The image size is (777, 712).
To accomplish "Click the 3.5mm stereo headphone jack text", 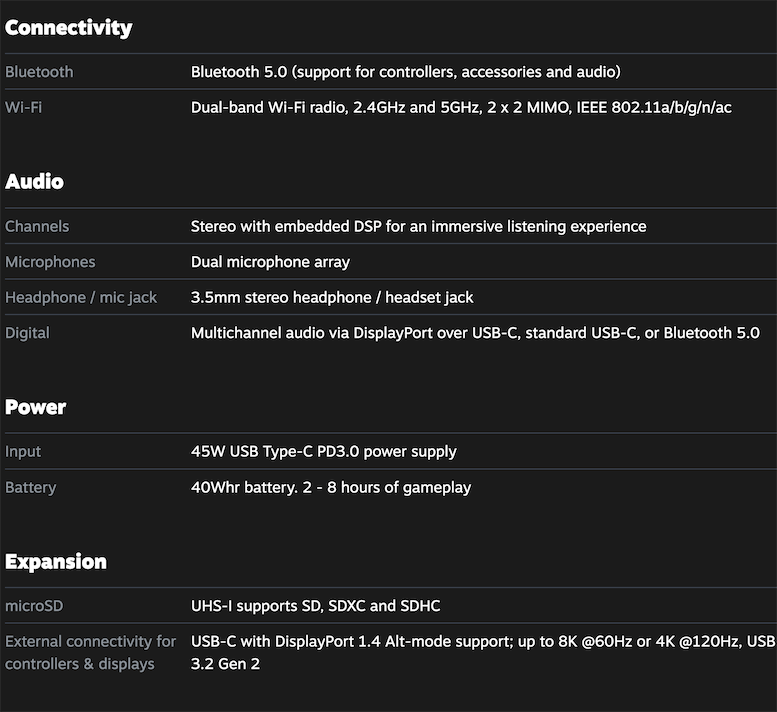I will coord(332,297).
